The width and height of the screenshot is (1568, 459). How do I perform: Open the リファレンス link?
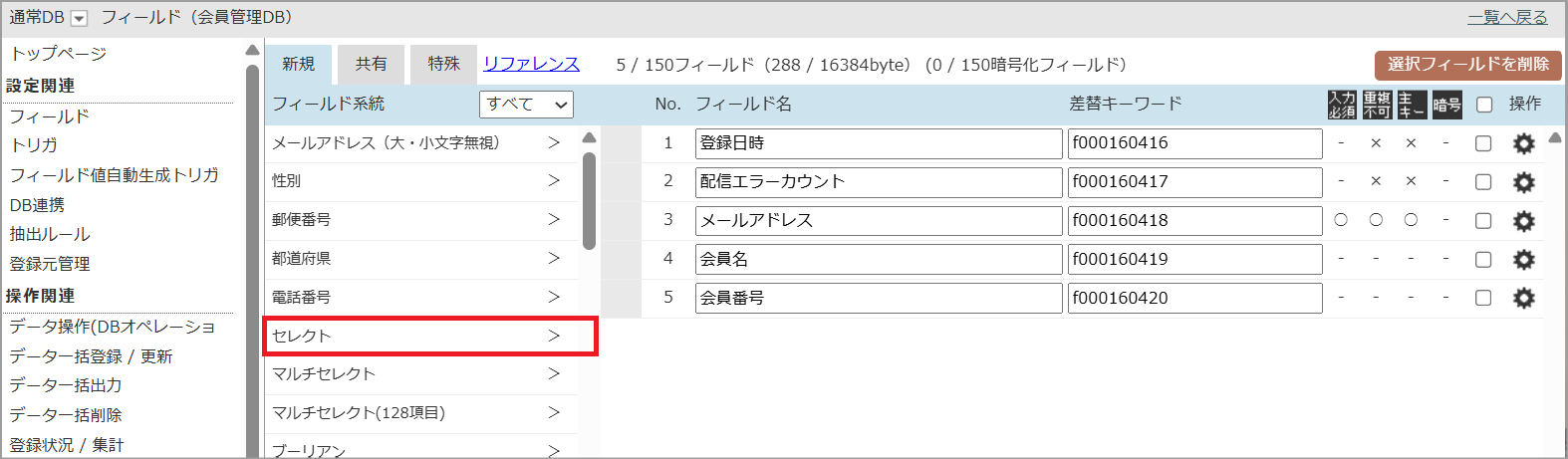[531, 64]
